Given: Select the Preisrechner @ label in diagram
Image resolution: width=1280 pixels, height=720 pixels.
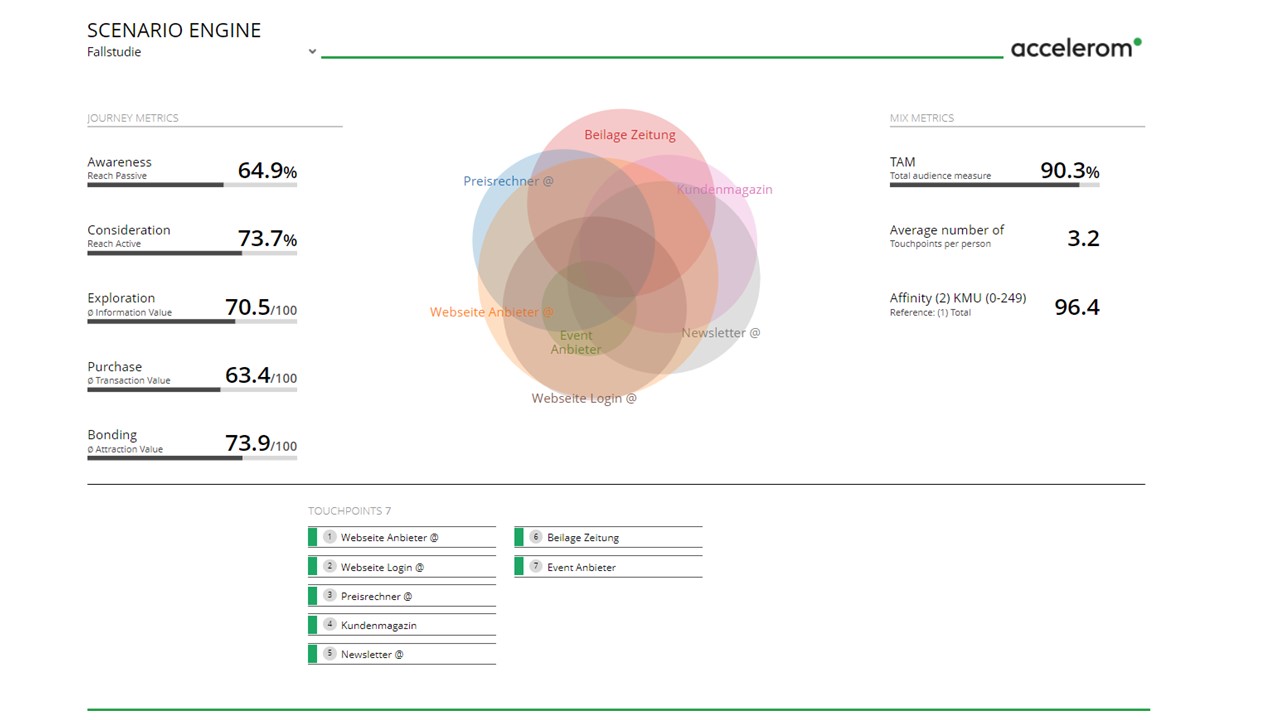Looking at the screenshot, I should [508, 181].
